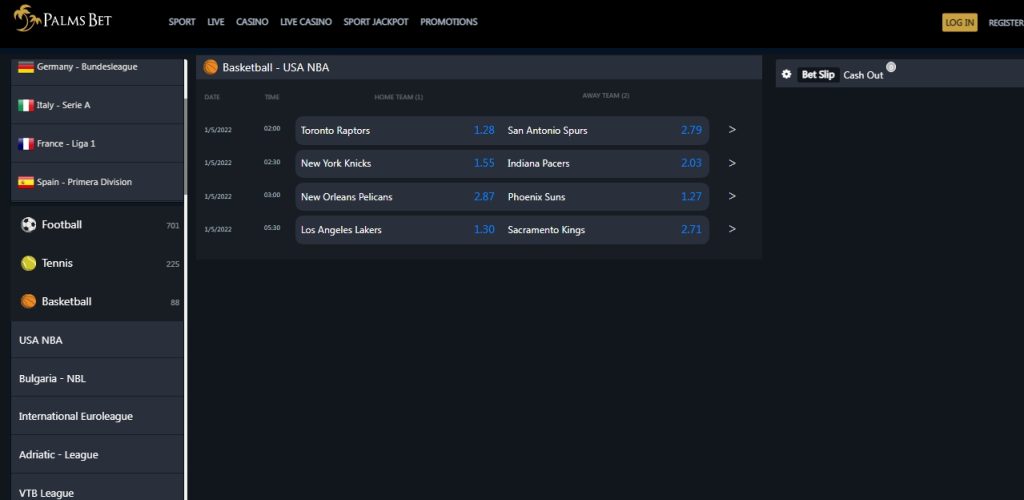Click the Spain flag icon
The height and width of the screenshot is (500, 1024).
click(x=26, y=182)
